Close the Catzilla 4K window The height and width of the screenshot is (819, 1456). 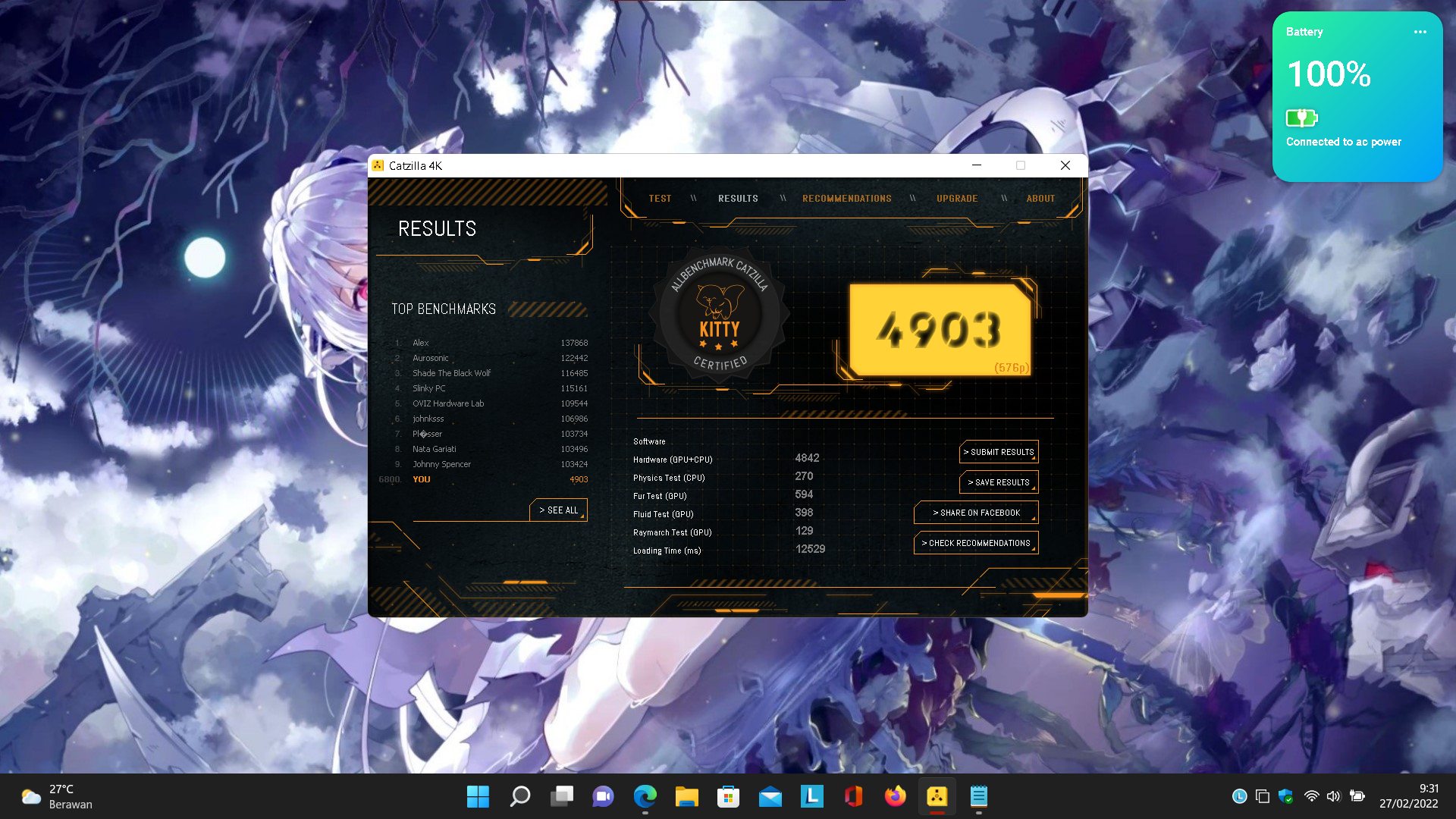coord(1065,165)
